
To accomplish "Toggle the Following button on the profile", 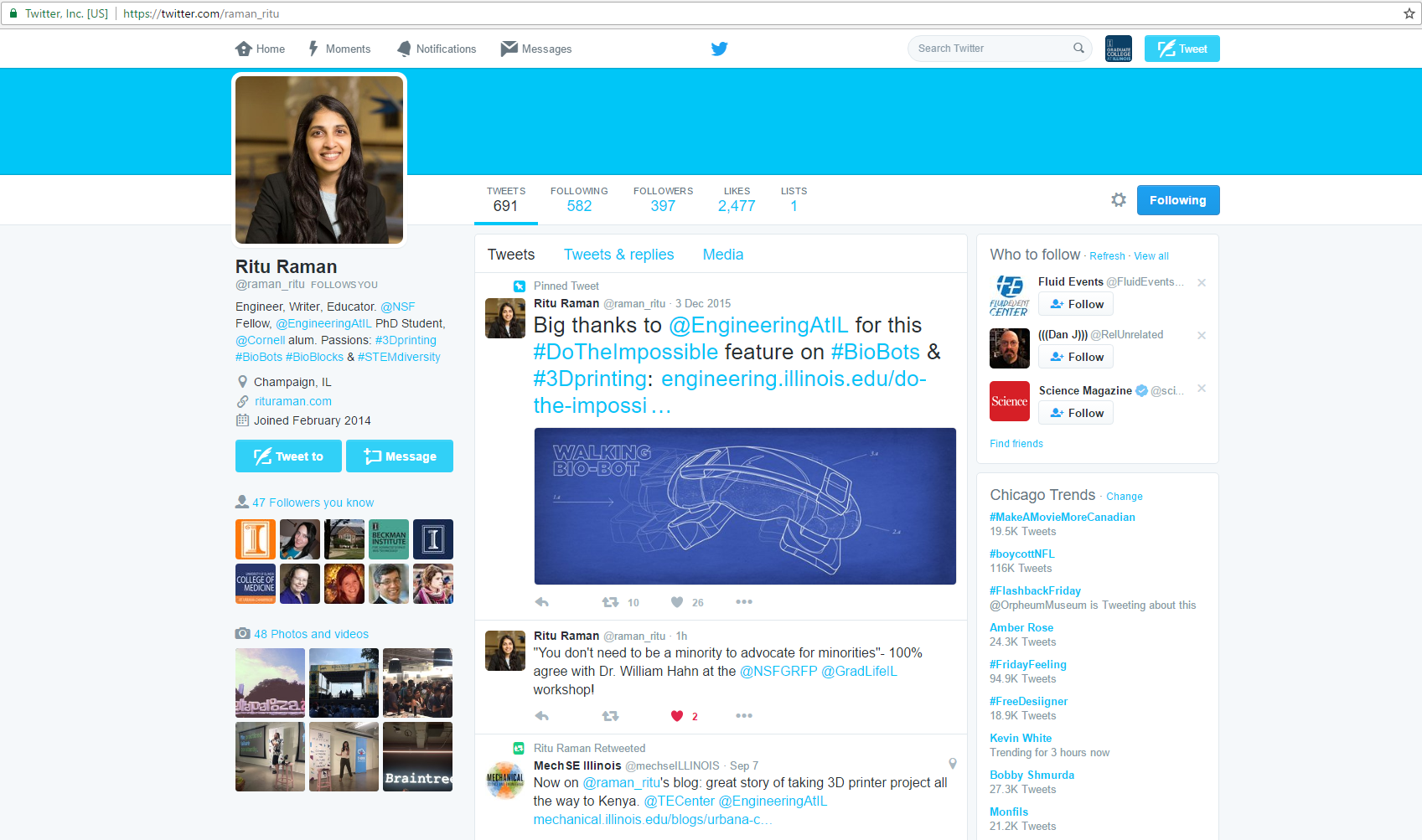I will pos(1178,200).
